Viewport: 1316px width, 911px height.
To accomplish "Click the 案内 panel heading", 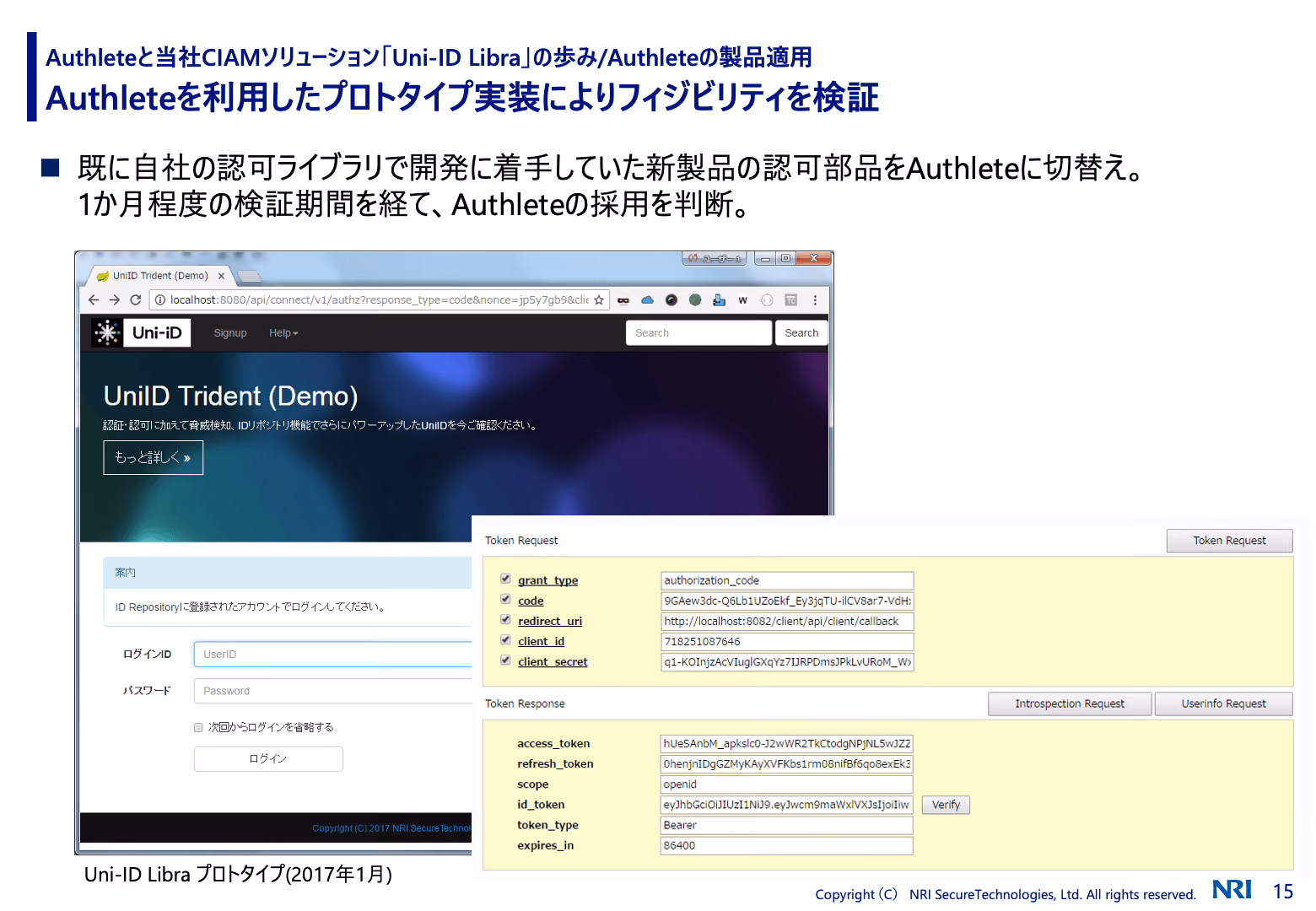I will pos(125,573).
